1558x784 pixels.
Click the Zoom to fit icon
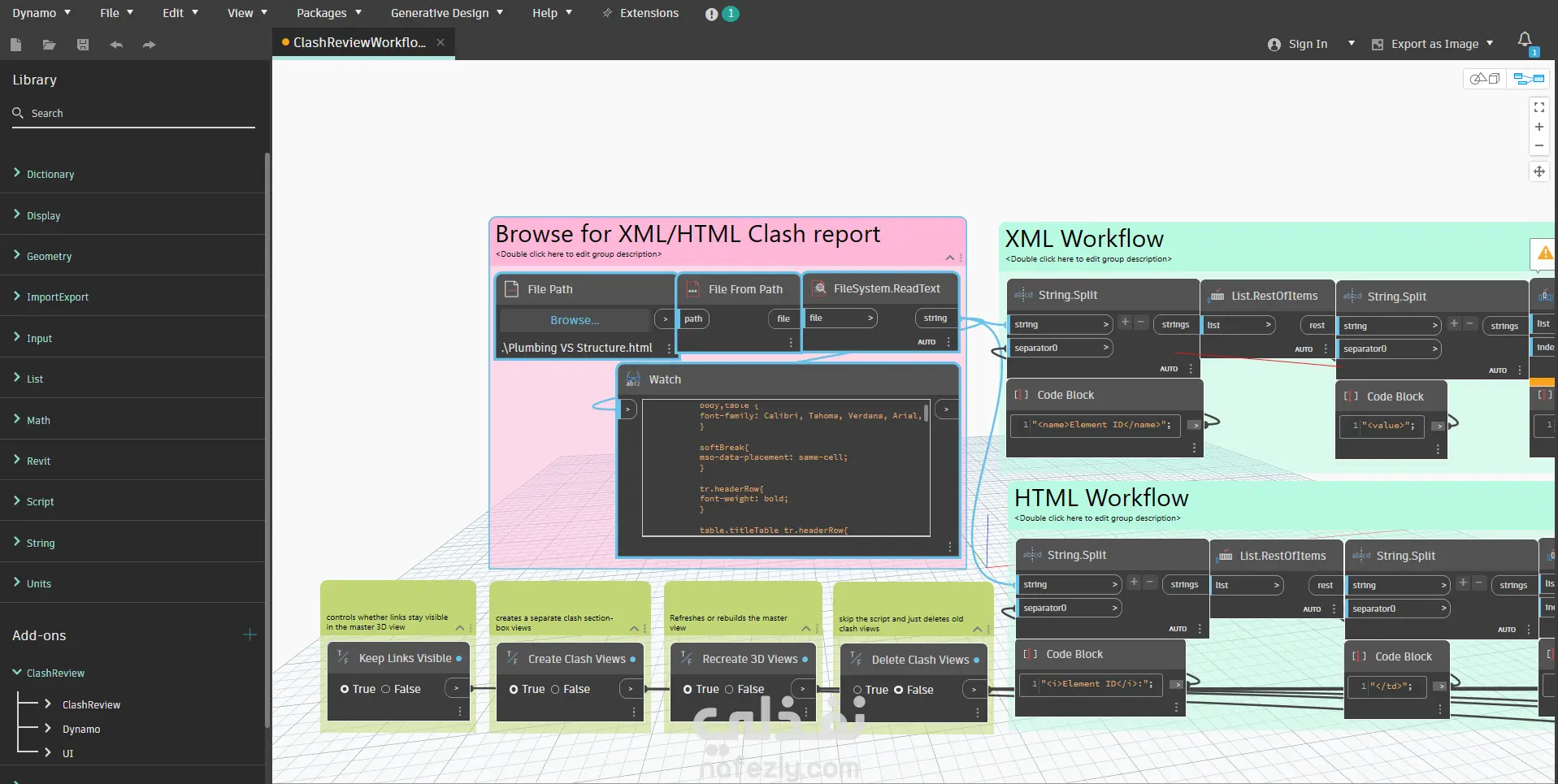click(1538, 107)
